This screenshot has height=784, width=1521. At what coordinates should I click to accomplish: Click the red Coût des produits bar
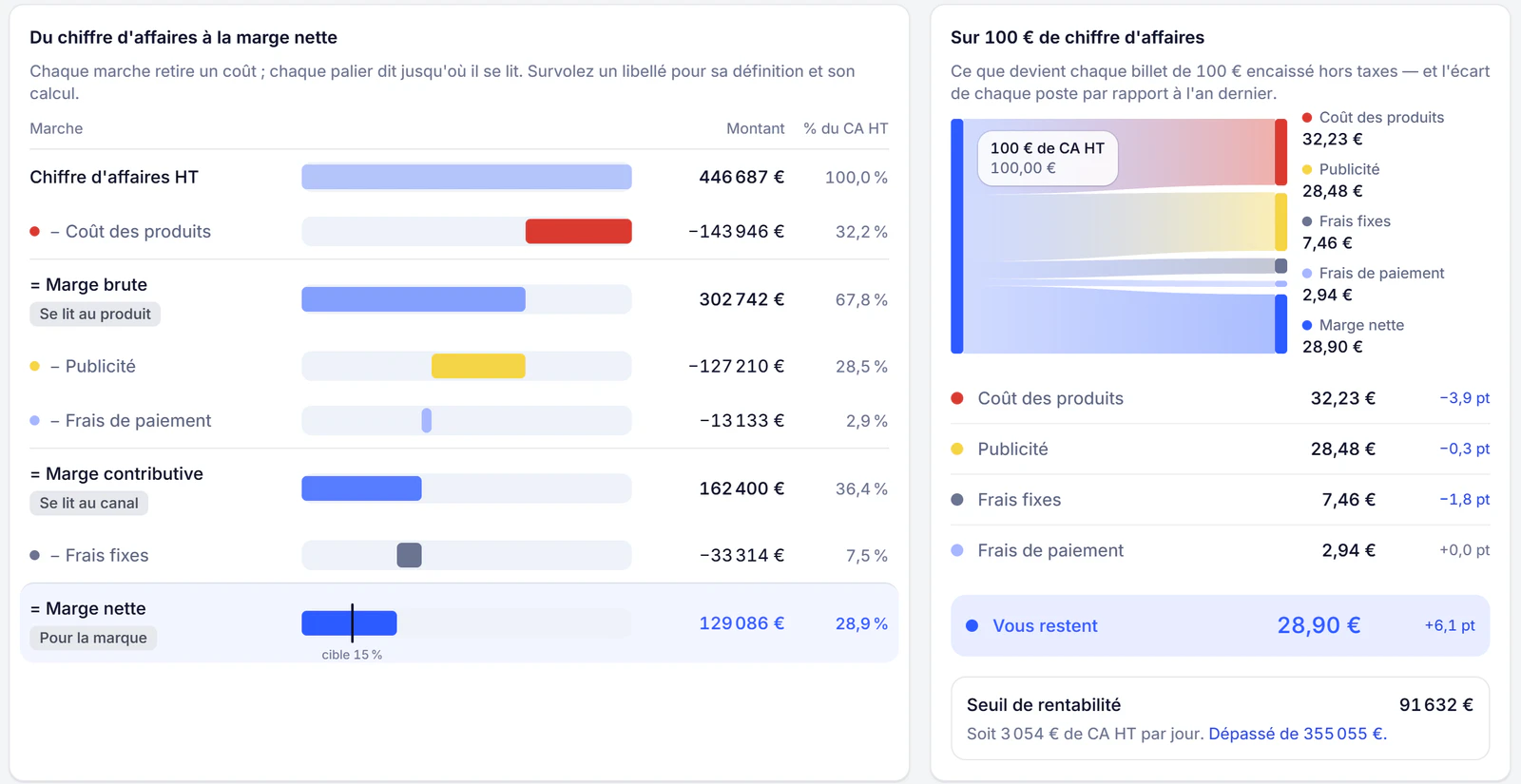(578, 231)
